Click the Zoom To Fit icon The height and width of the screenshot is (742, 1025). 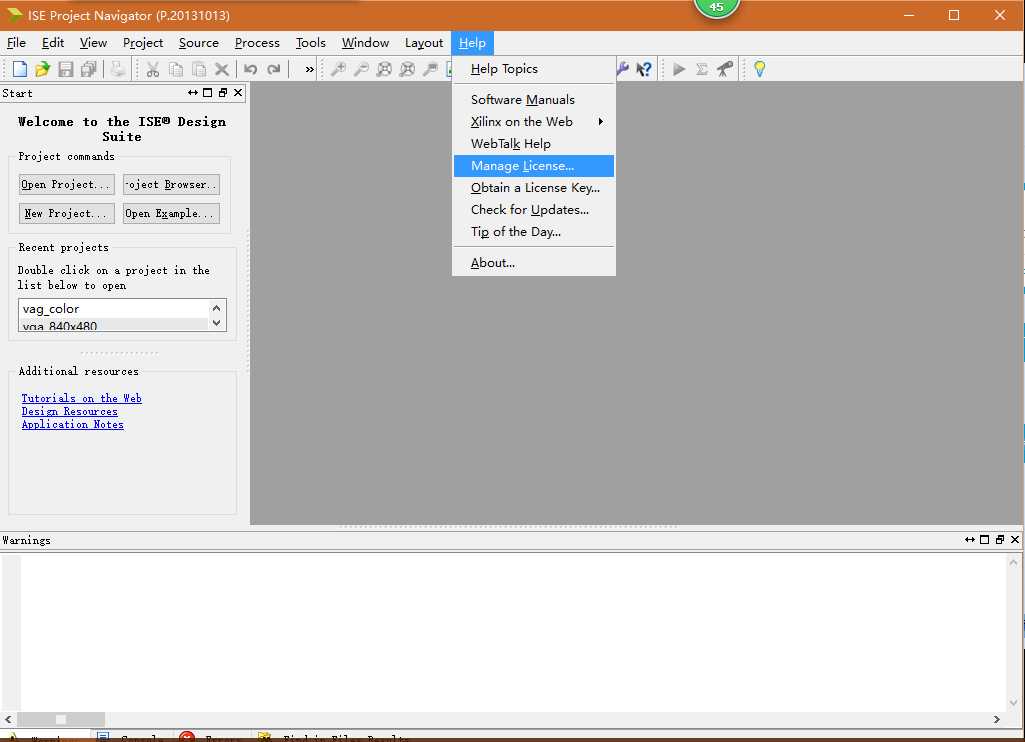384,69
